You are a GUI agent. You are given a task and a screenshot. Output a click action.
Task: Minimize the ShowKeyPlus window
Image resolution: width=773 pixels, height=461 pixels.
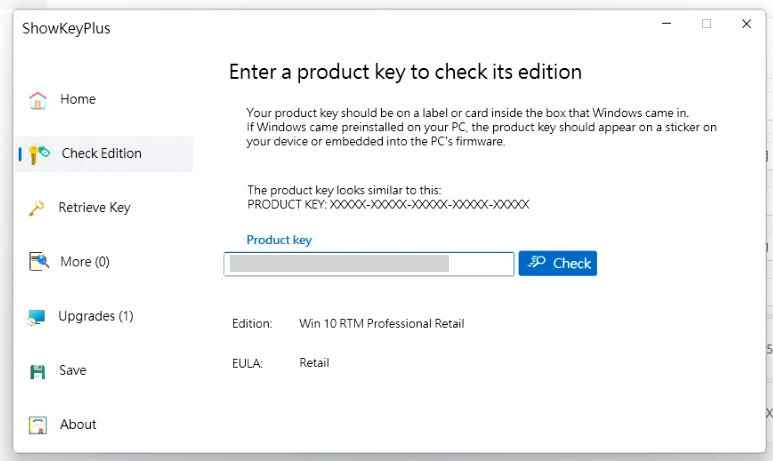click(667, 24)
